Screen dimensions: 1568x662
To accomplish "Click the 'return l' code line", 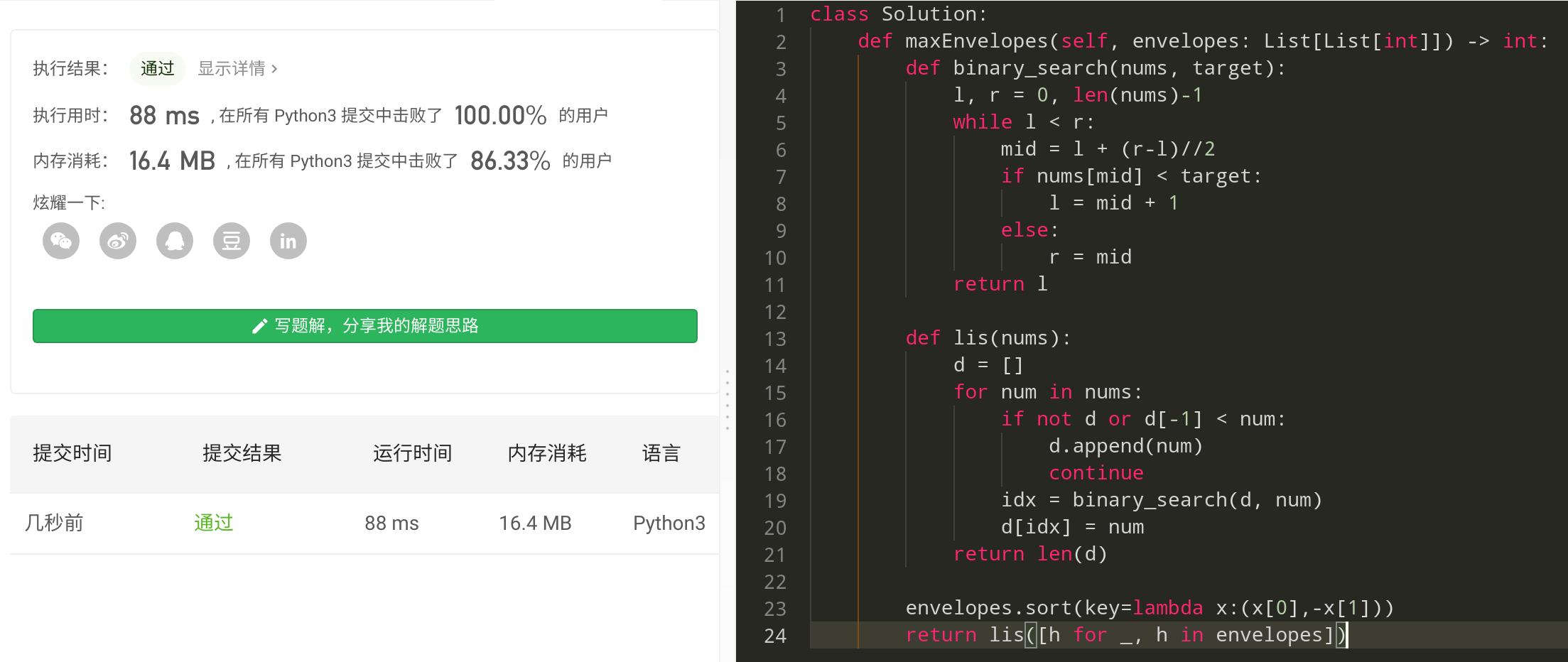I will (x=1000, y=283).
